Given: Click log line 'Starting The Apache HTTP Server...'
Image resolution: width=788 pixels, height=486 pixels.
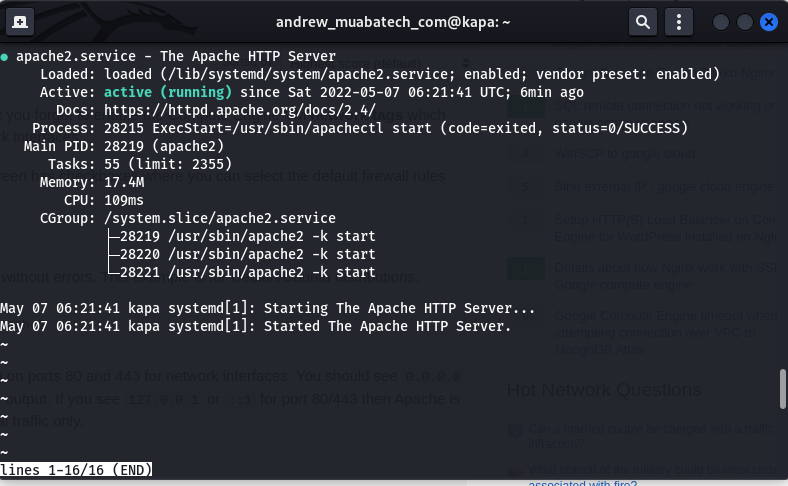Looking at the screenshot, I should 399,309.
